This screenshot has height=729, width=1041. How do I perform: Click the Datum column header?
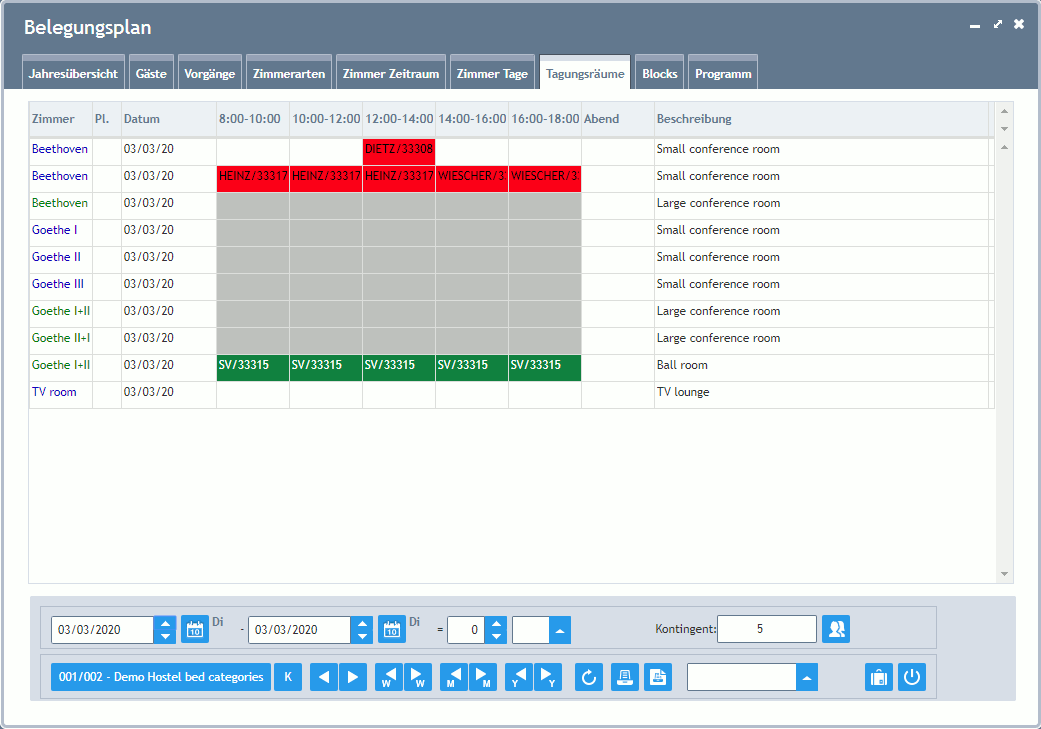(x=169, y=119)
